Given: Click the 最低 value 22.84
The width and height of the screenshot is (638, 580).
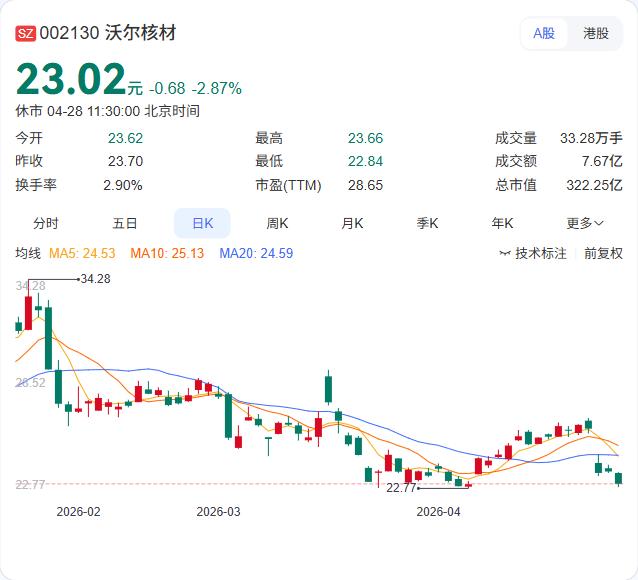Looking at the screenshot, I should [365, 161].
